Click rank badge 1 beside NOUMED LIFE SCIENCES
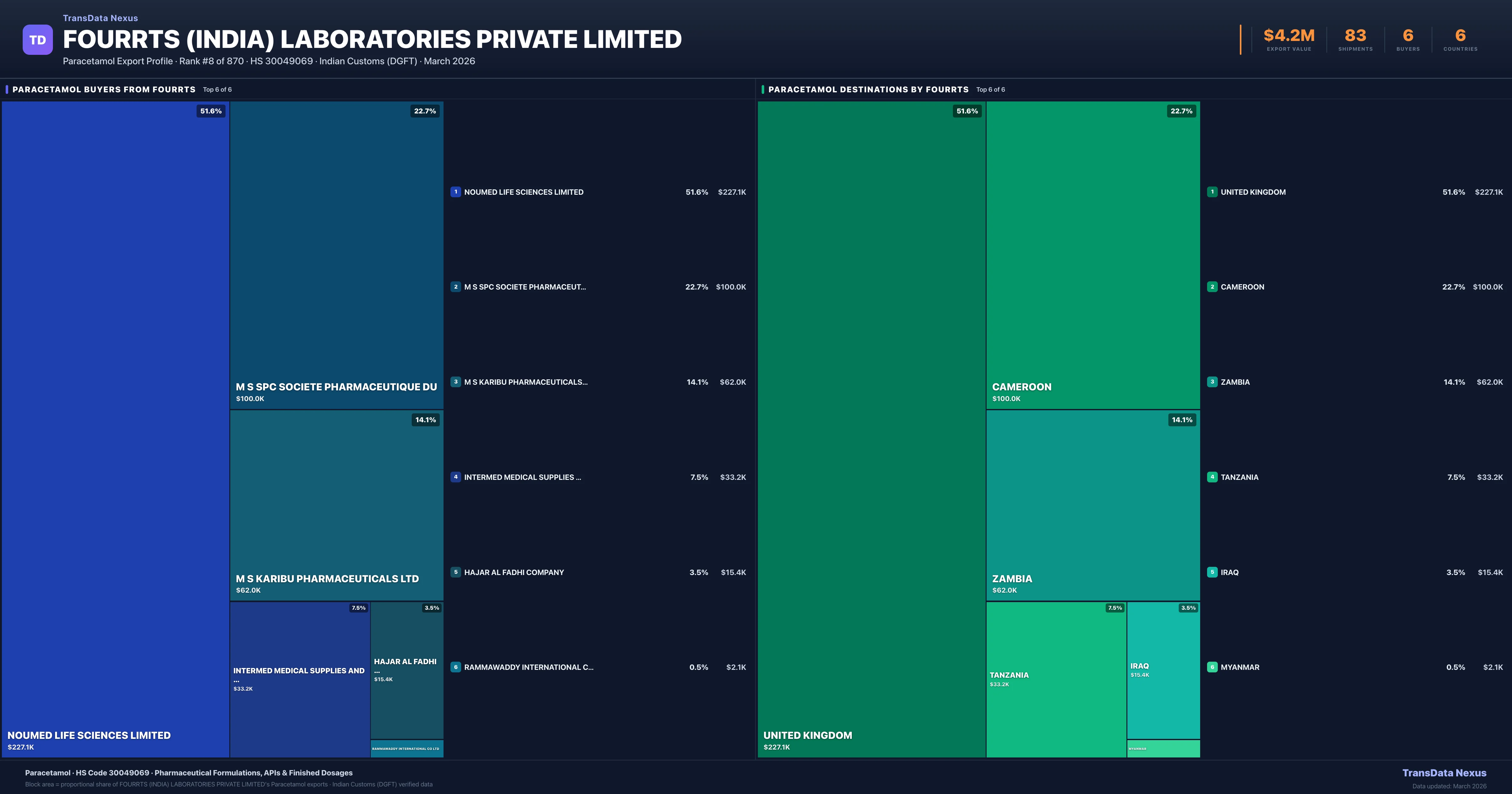1512x794 pixels. point(455,192)
